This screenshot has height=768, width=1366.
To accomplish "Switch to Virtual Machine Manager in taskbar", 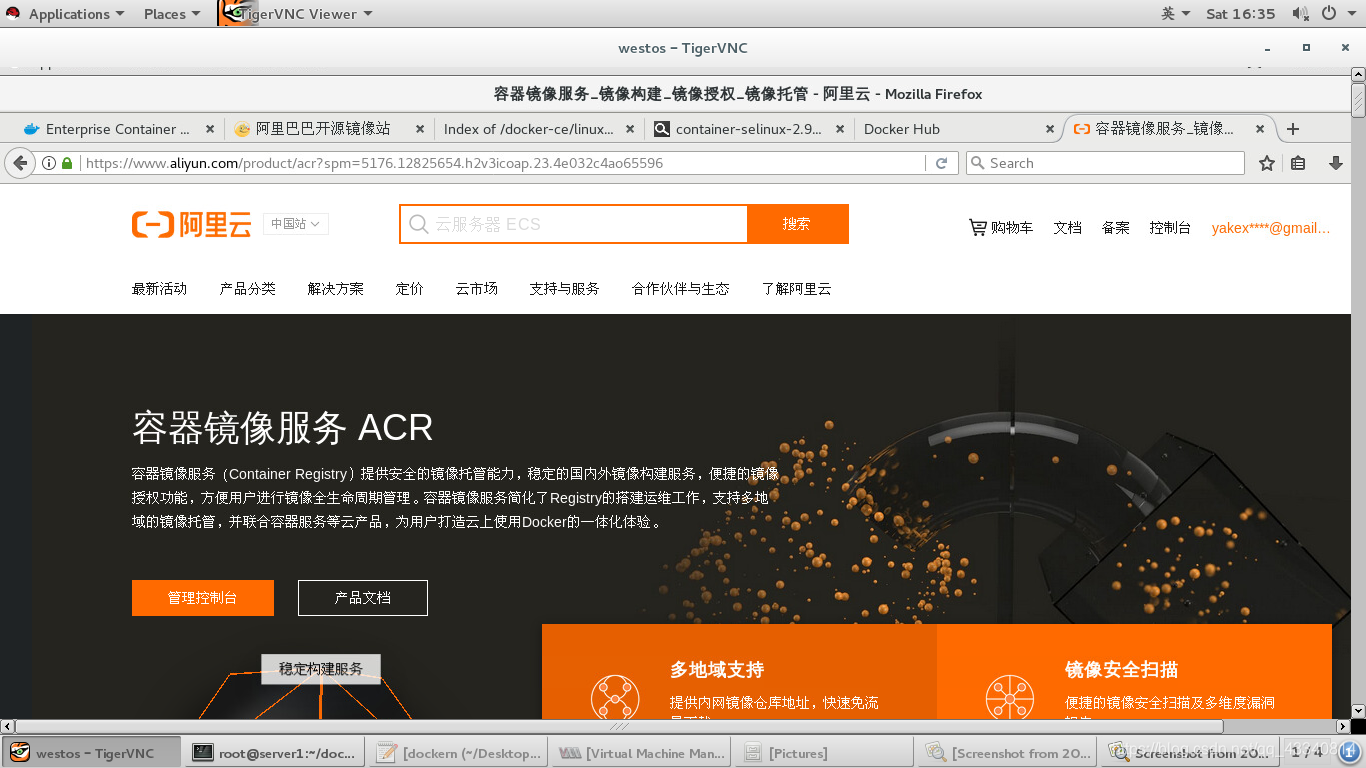I will point(642,753).
